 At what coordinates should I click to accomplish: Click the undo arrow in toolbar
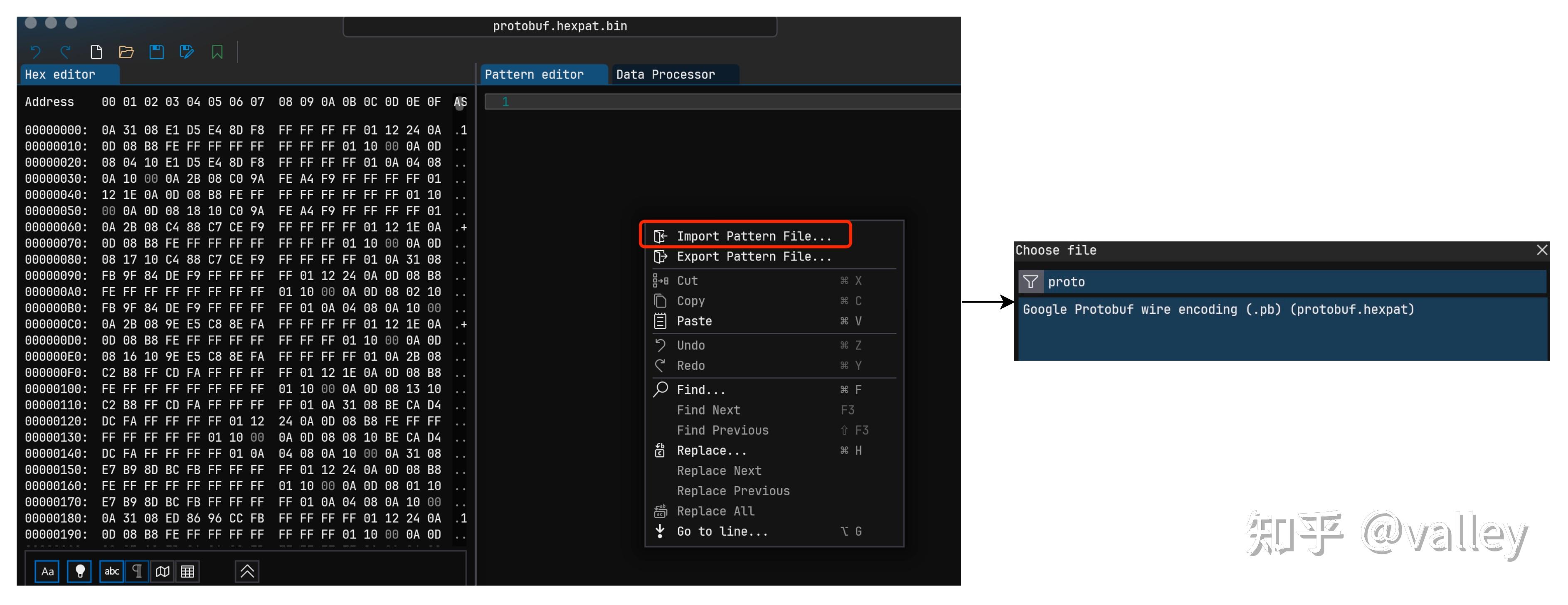point(35,52)
